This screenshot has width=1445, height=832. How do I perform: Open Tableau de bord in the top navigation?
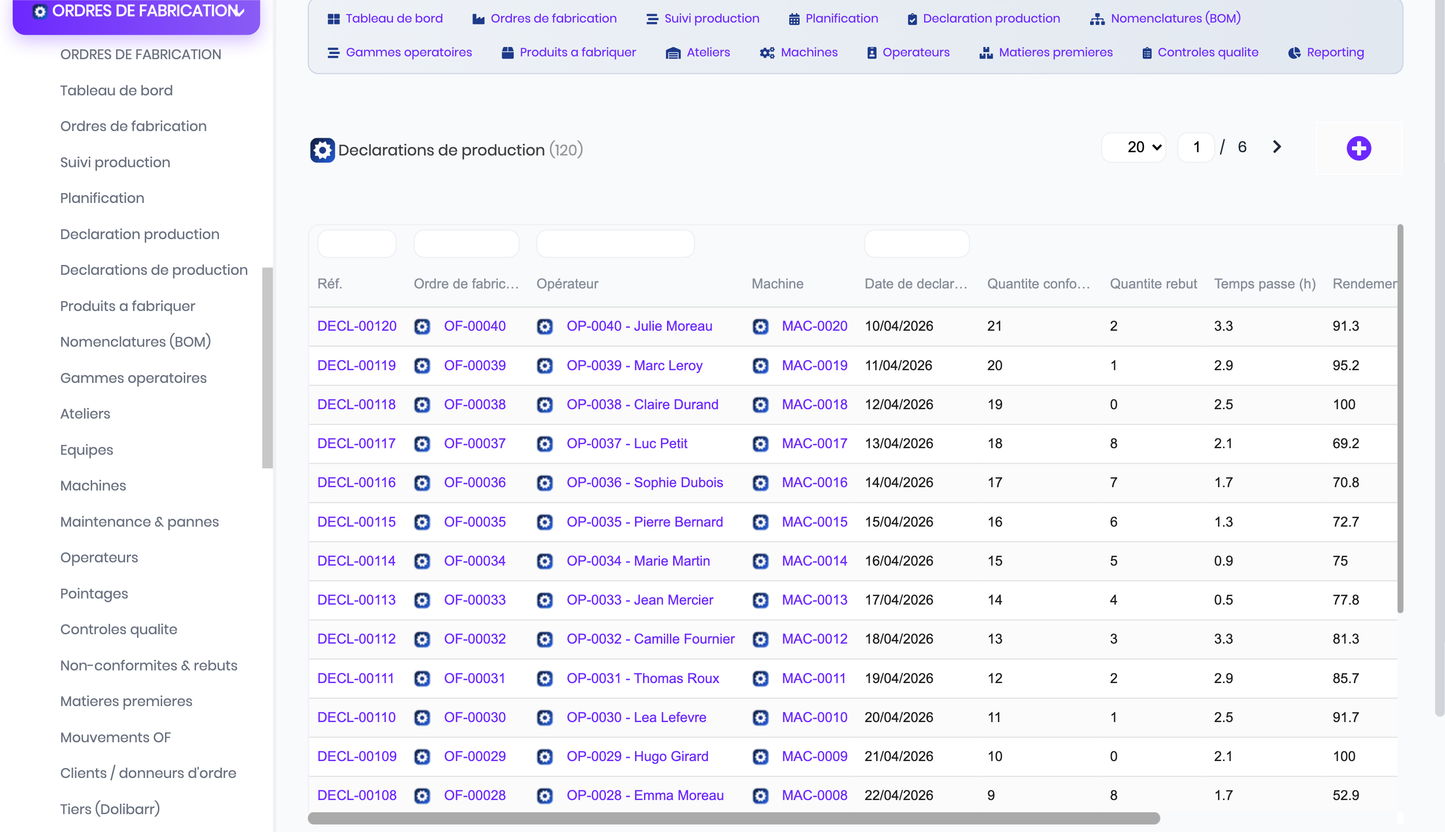[394, 18]
